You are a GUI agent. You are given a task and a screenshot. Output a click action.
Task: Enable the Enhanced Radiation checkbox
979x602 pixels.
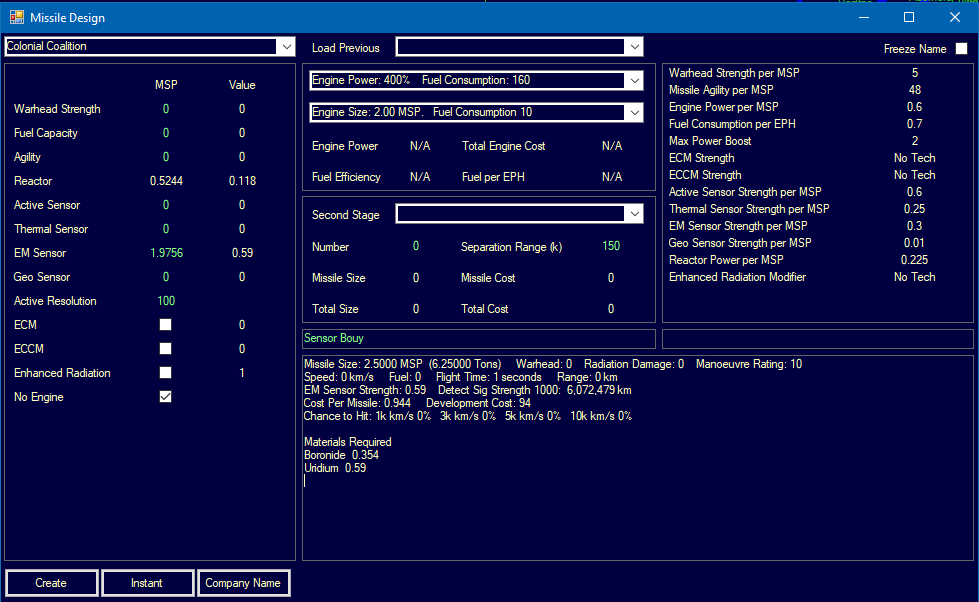(x=165, y=373)
